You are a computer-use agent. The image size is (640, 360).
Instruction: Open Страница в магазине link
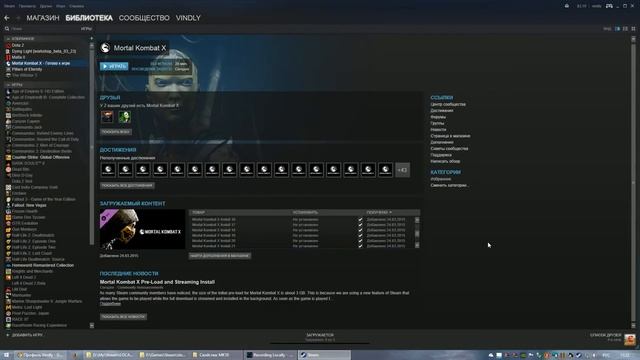click(x=450, y=136)
